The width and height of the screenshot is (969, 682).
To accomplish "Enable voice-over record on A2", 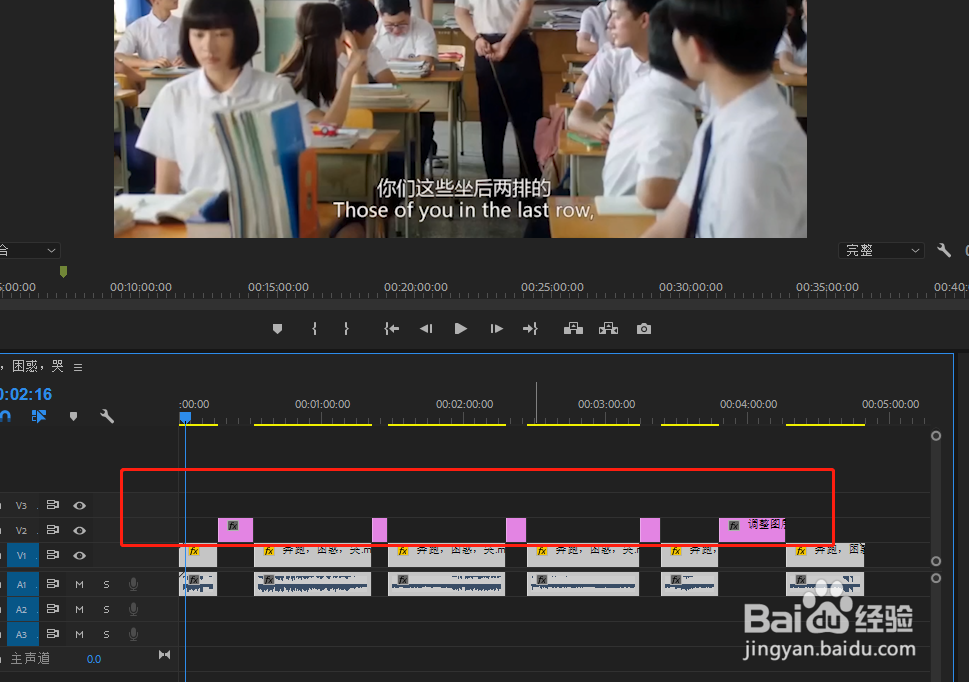I will (133, 609).
